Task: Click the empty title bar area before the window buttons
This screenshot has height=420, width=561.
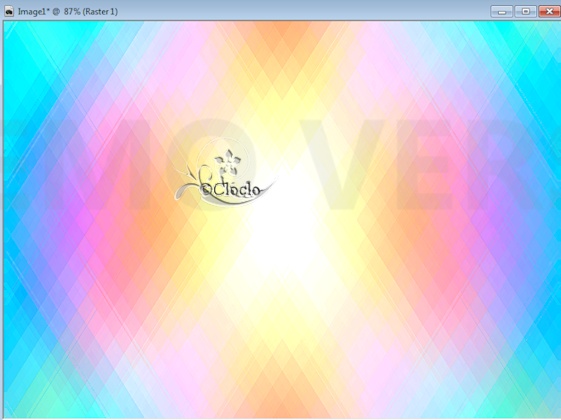Action: tap(304, 12)
